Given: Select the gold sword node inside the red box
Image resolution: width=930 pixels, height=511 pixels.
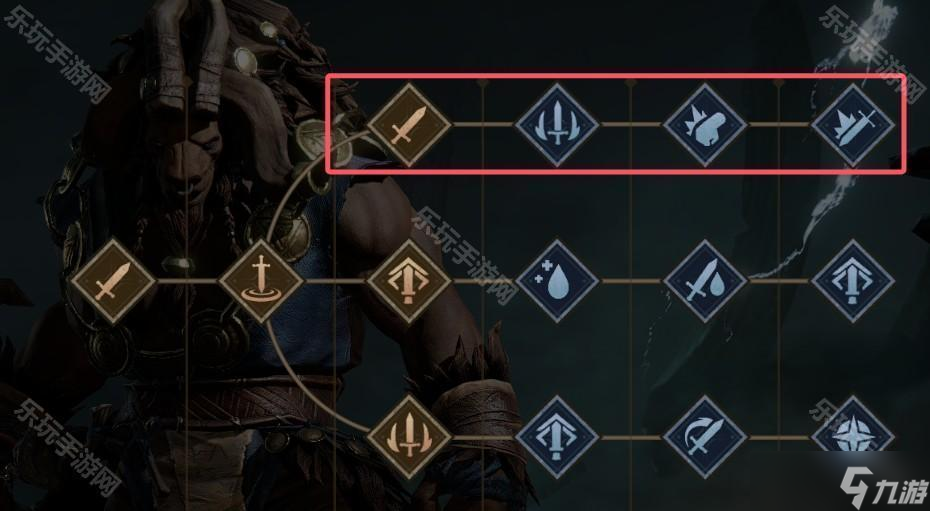Looking at the screenshot, I should point(409,125).
